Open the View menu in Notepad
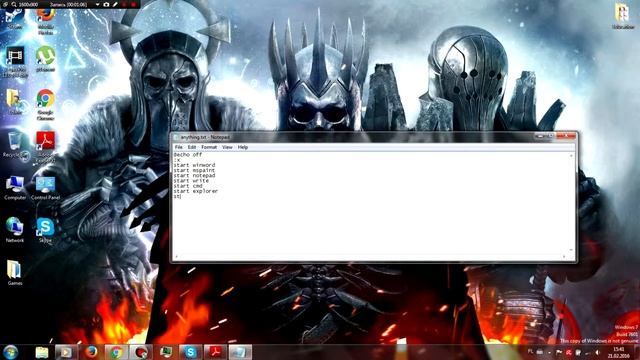The width and height of the screenshot is (640, 360). click(227, 147)
